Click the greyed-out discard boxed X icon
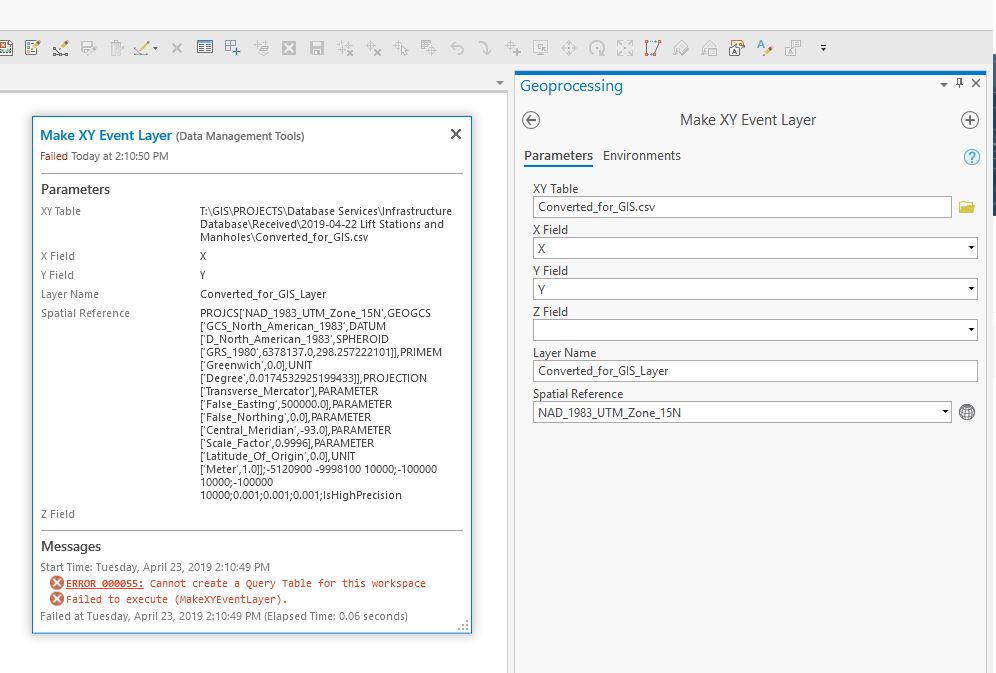This screenshot has height=673, width=996. coord(289,48)
